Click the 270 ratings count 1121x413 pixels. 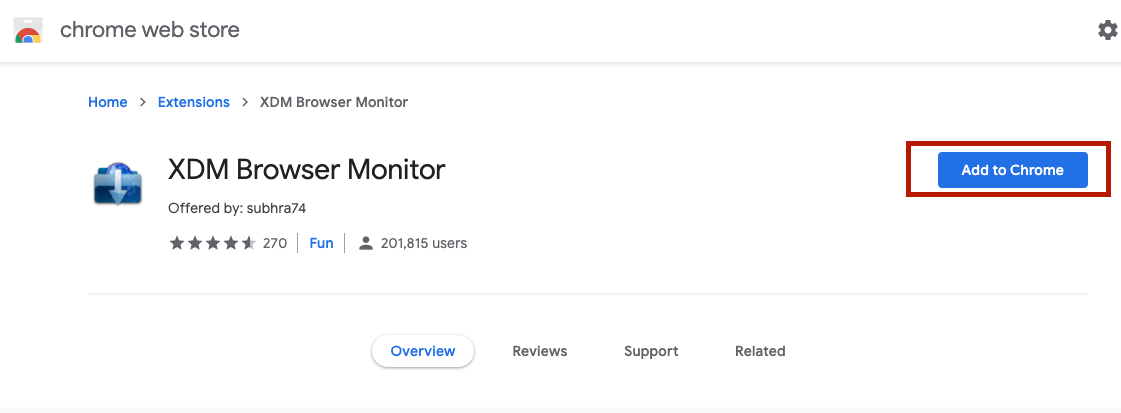coord(275,243)
